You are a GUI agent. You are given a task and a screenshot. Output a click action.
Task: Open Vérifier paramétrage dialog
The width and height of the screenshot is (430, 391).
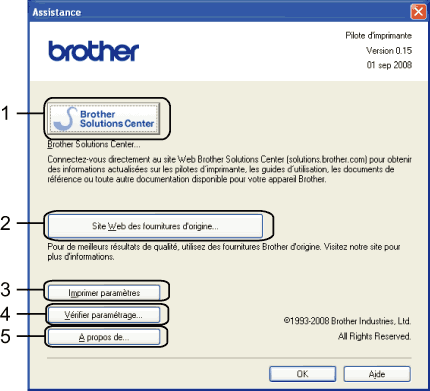pyautogui.click(x=104, y=315)
